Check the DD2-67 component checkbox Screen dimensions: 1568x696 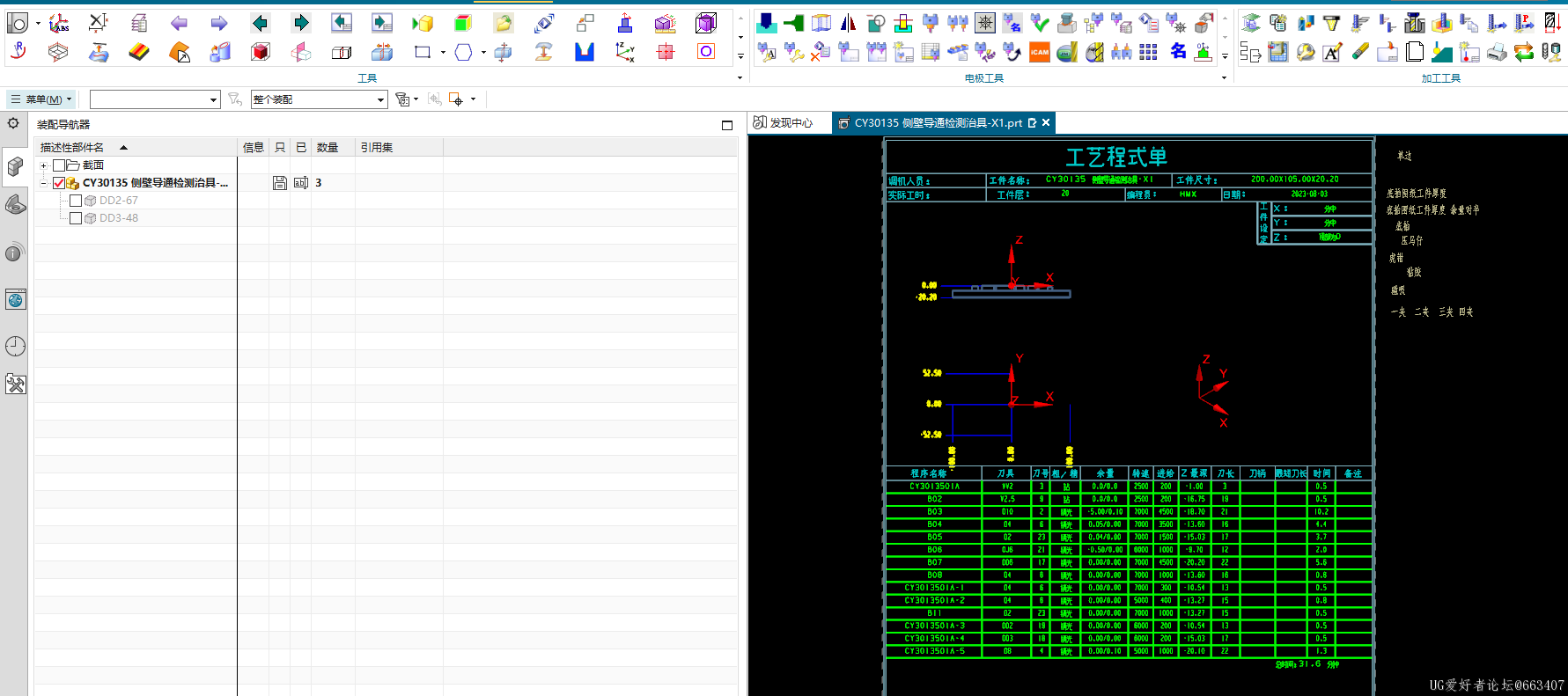76,201
